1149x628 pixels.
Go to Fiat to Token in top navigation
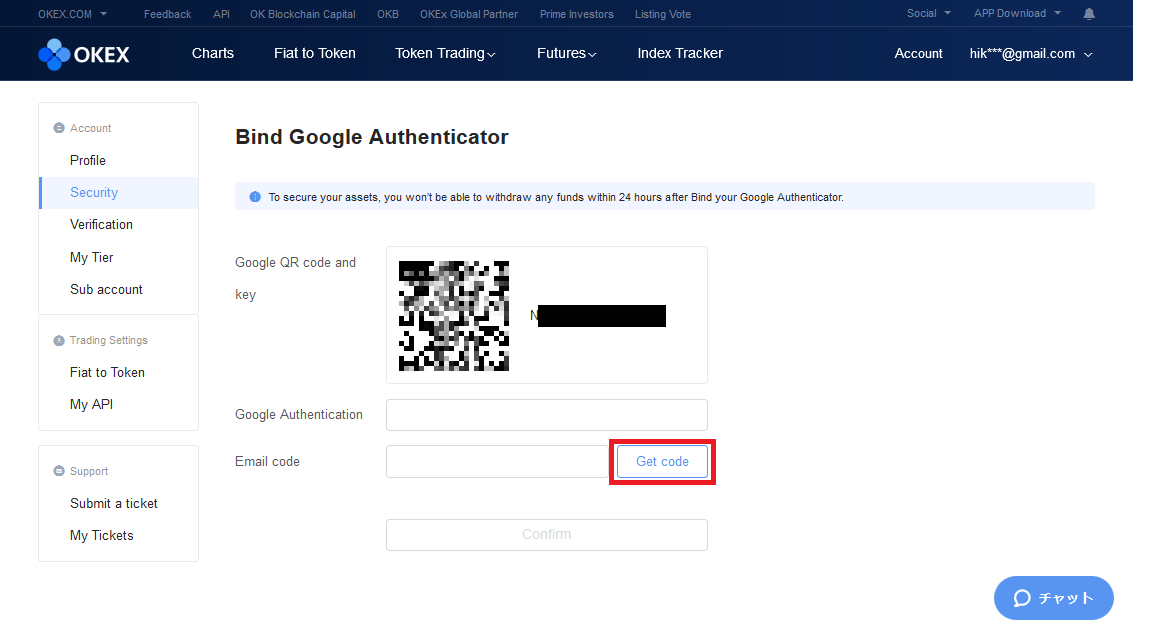coord(315,53)
